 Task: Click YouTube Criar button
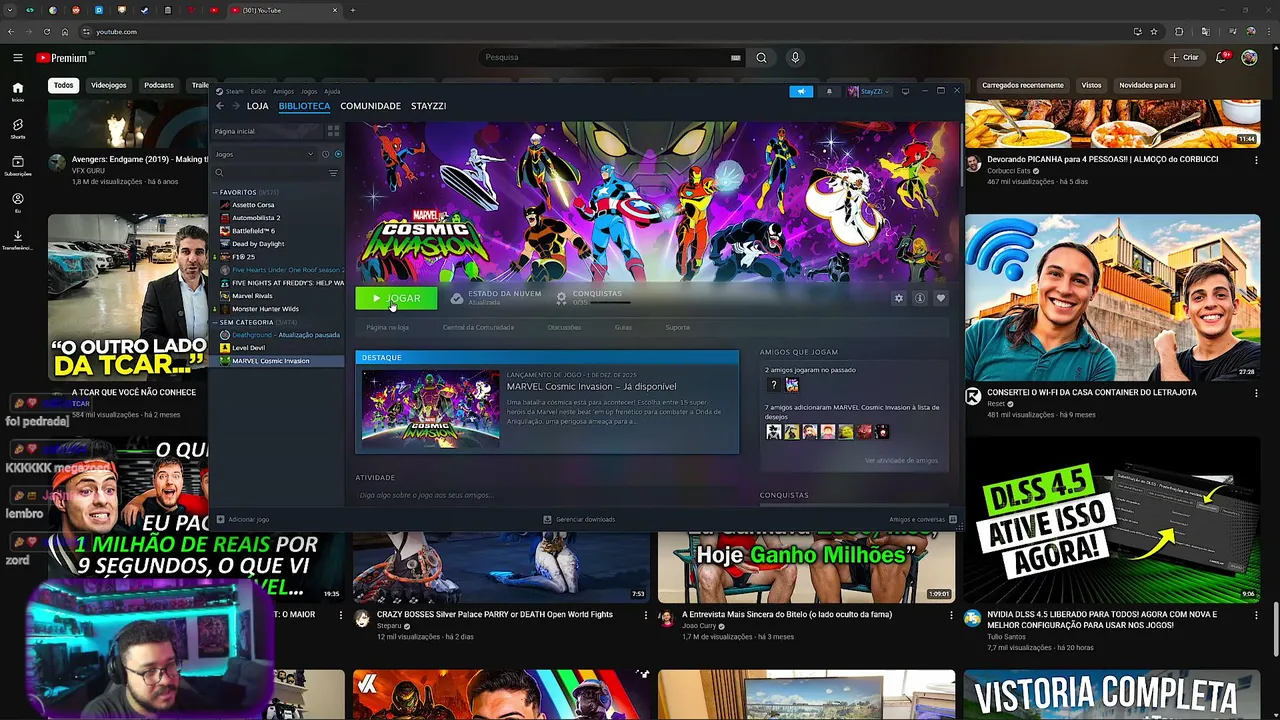click(1184, 58)
